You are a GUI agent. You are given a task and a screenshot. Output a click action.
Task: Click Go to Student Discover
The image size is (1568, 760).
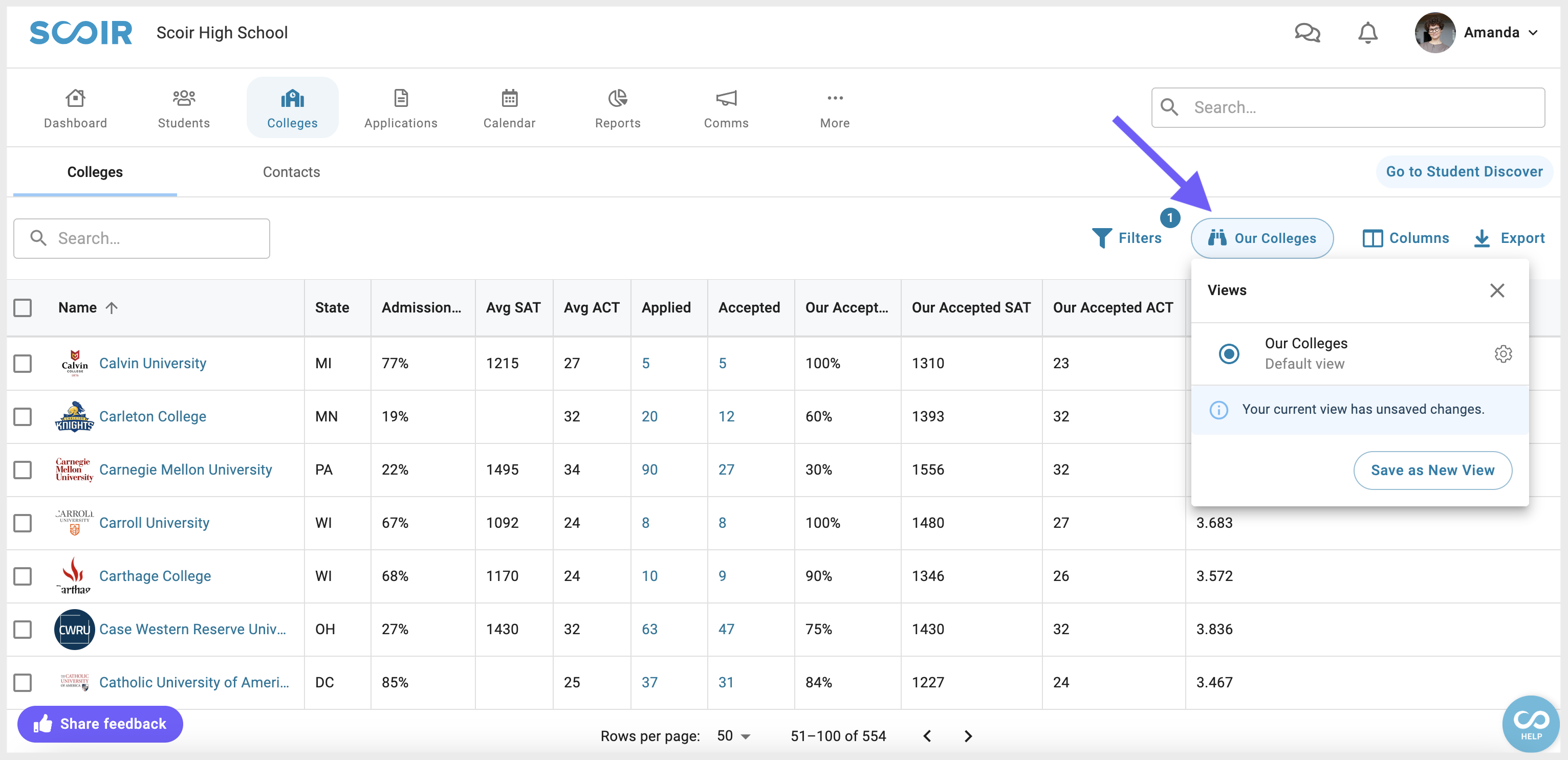[x=1464, y=172]
